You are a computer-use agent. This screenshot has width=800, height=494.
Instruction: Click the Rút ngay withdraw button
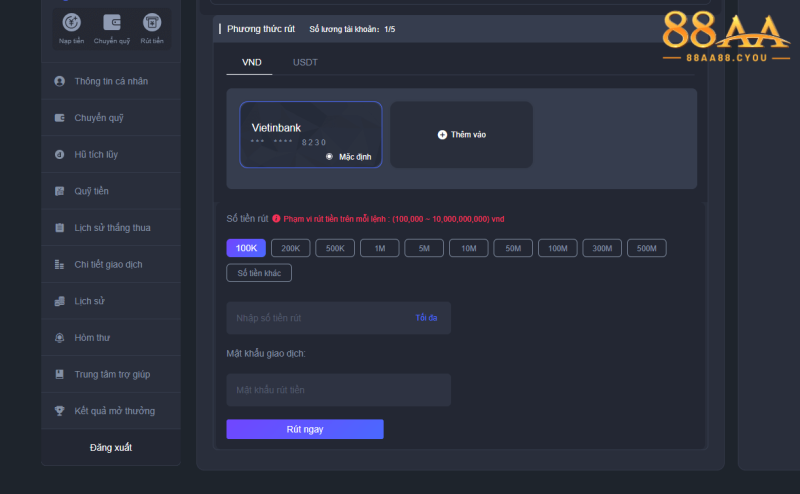(305, 429)
